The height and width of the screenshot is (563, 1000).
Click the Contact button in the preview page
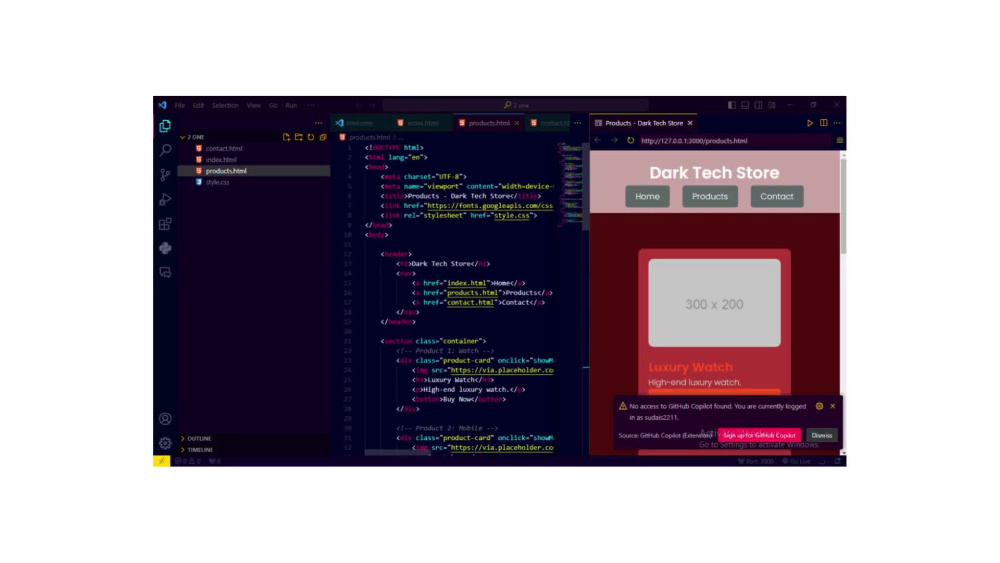pyautogui.click(x=777, y=196)
